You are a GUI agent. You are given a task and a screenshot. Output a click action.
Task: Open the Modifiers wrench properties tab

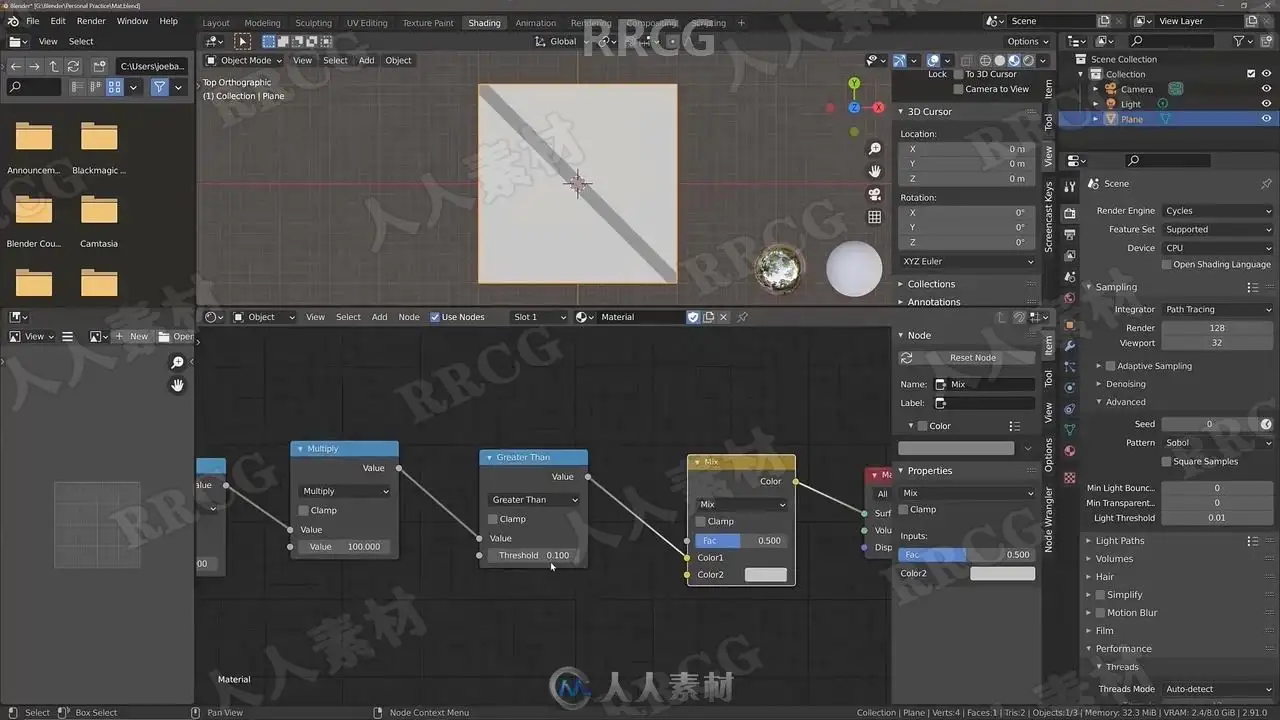(1070, 346)
